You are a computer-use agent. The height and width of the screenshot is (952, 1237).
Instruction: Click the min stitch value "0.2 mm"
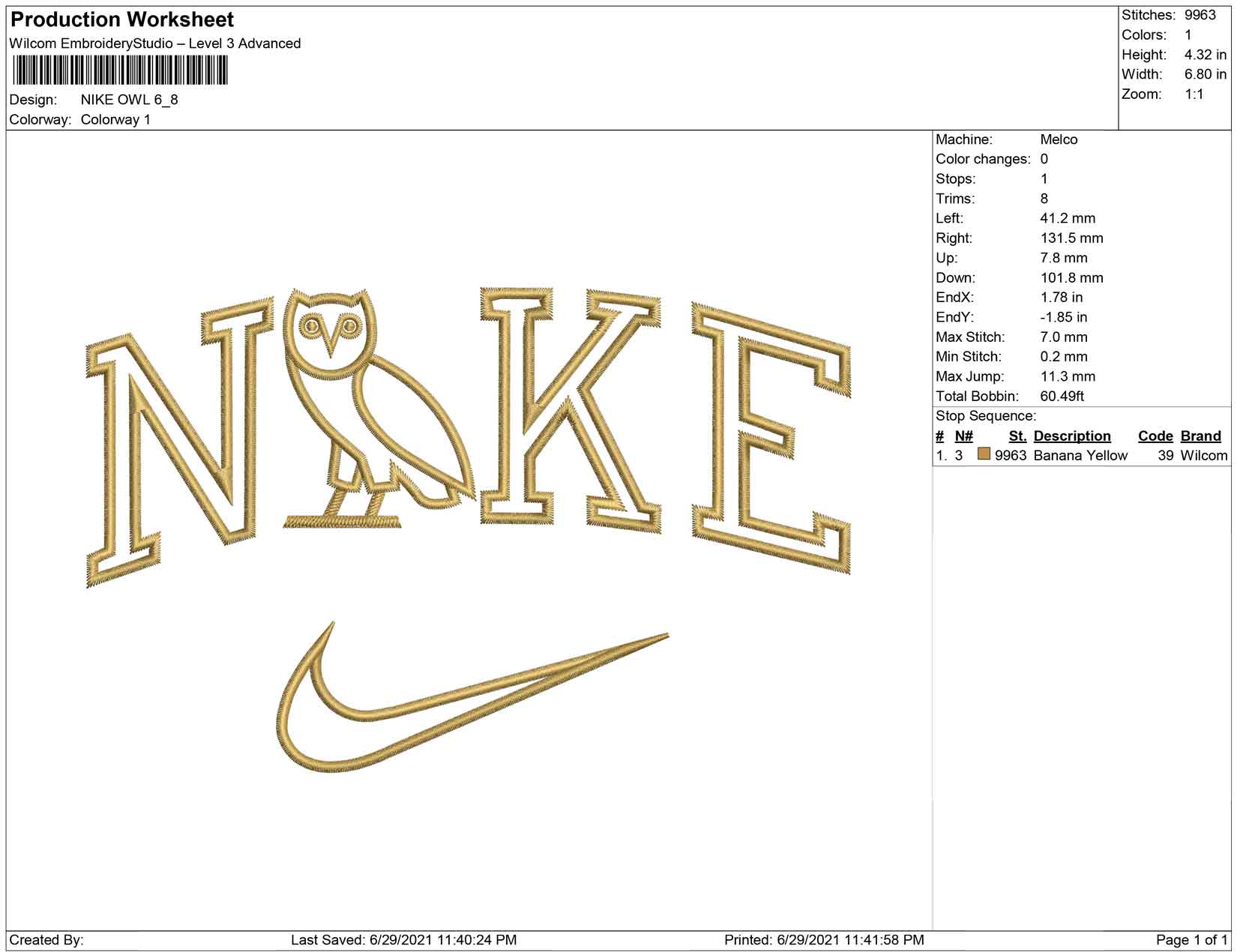pos(1064,357)
